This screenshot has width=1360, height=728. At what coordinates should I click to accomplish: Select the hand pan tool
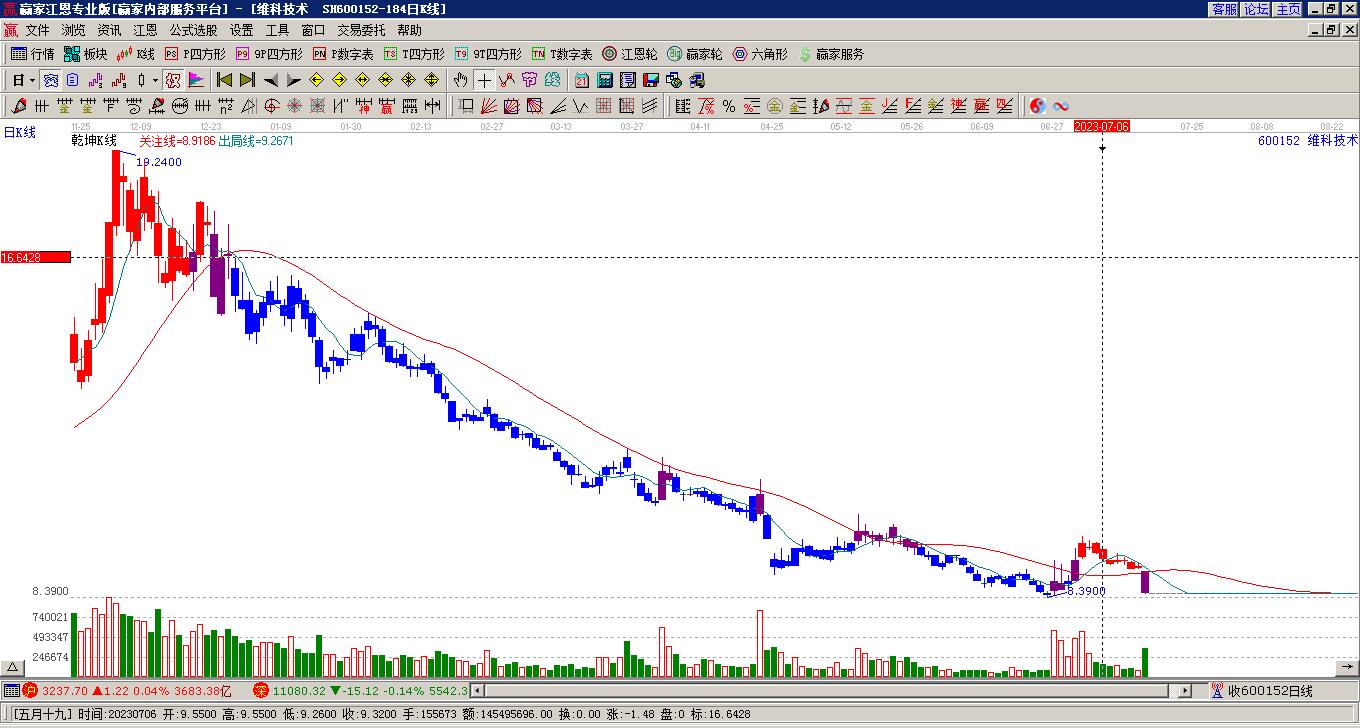[x=460, y=80]
